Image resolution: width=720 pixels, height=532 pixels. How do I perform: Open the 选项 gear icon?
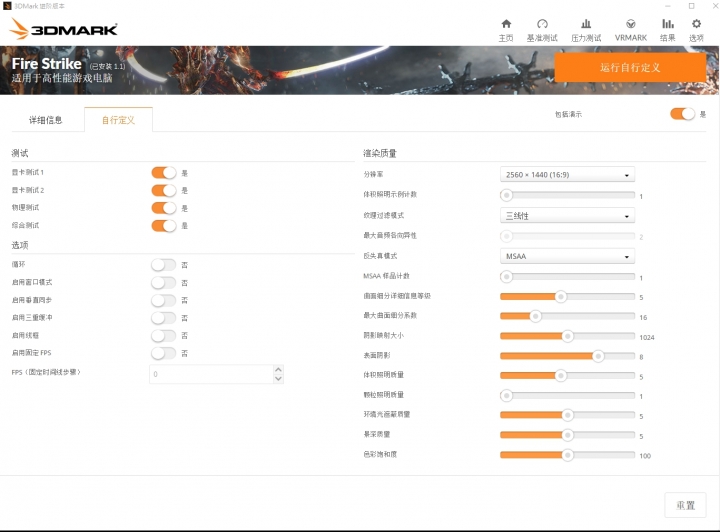(x=696, y=24)
